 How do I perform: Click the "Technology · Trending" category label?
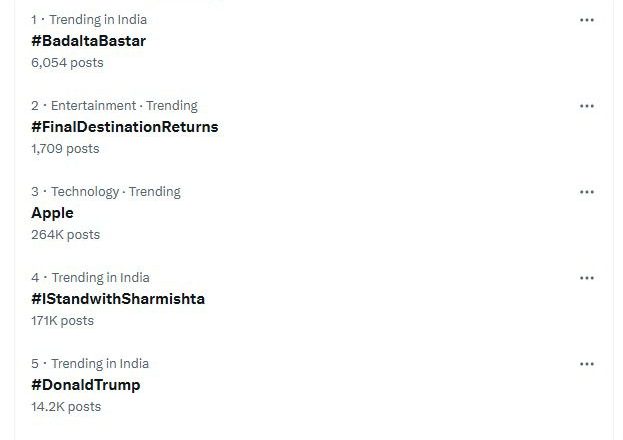115,192
